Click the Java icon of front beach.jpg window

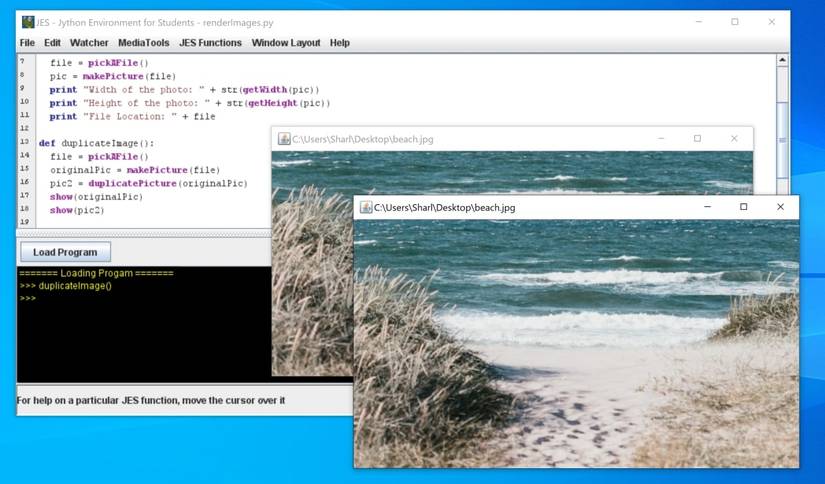[366, 207]
